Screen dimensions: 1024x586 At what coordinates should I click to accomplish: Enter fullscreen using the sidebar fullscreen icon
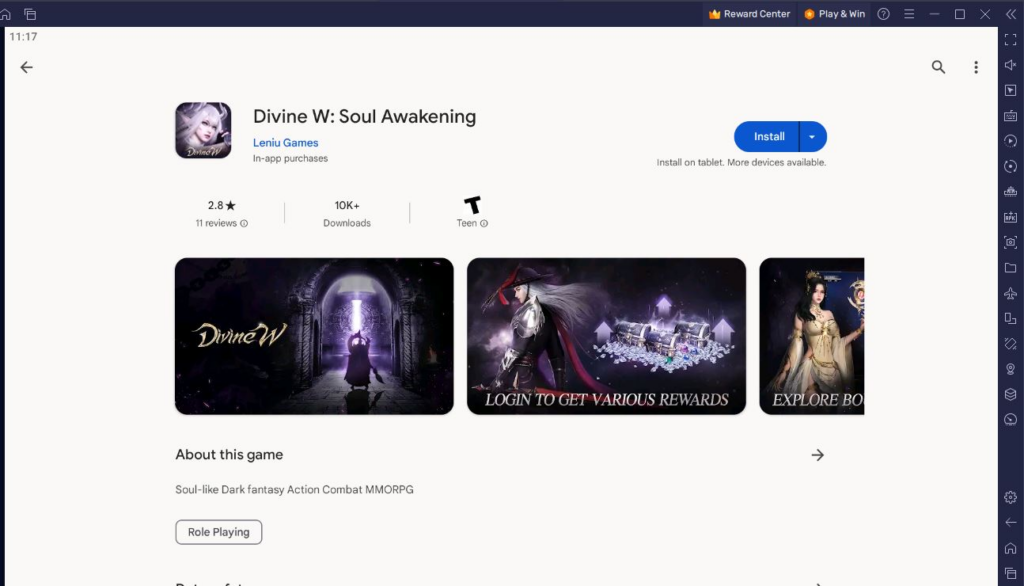click(x=1010, y=40)
